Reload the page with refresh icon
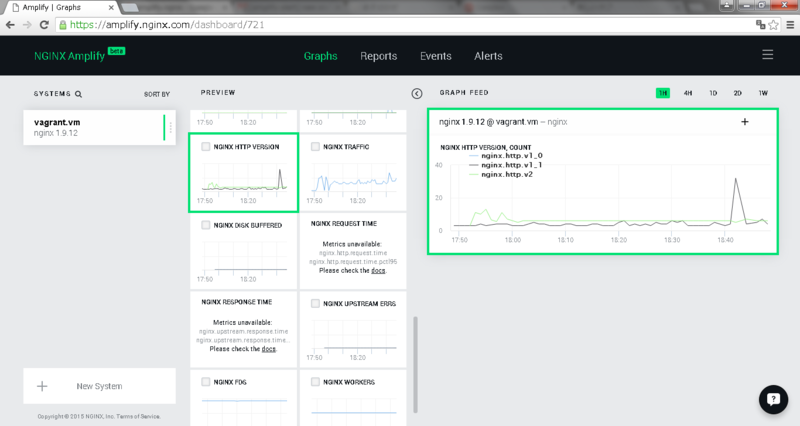Image resolution: width=800 pixels, height=426 pixels. (x=44, y=24)
